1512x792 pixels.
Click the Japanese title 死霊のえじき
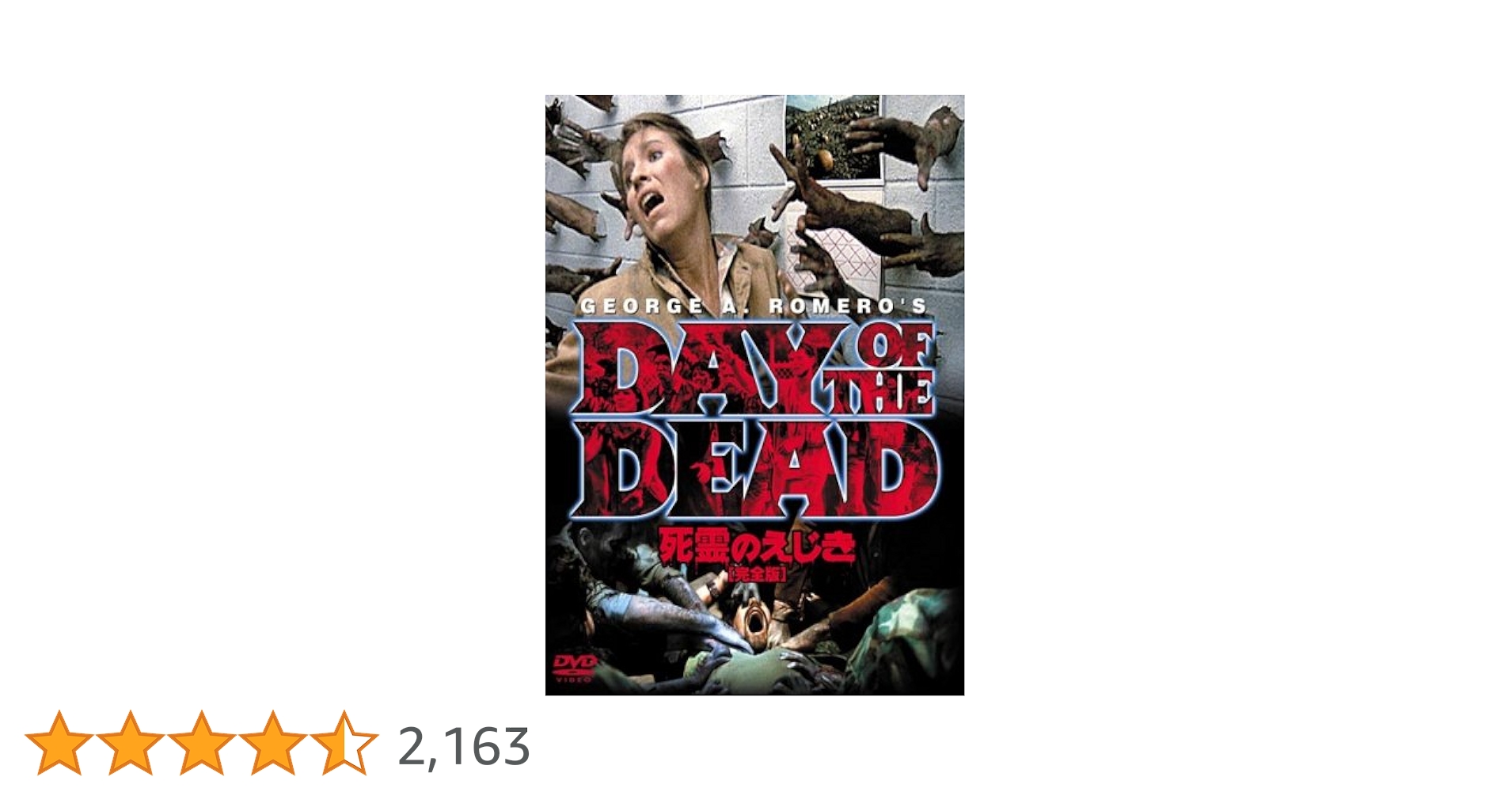coord(757,546)
